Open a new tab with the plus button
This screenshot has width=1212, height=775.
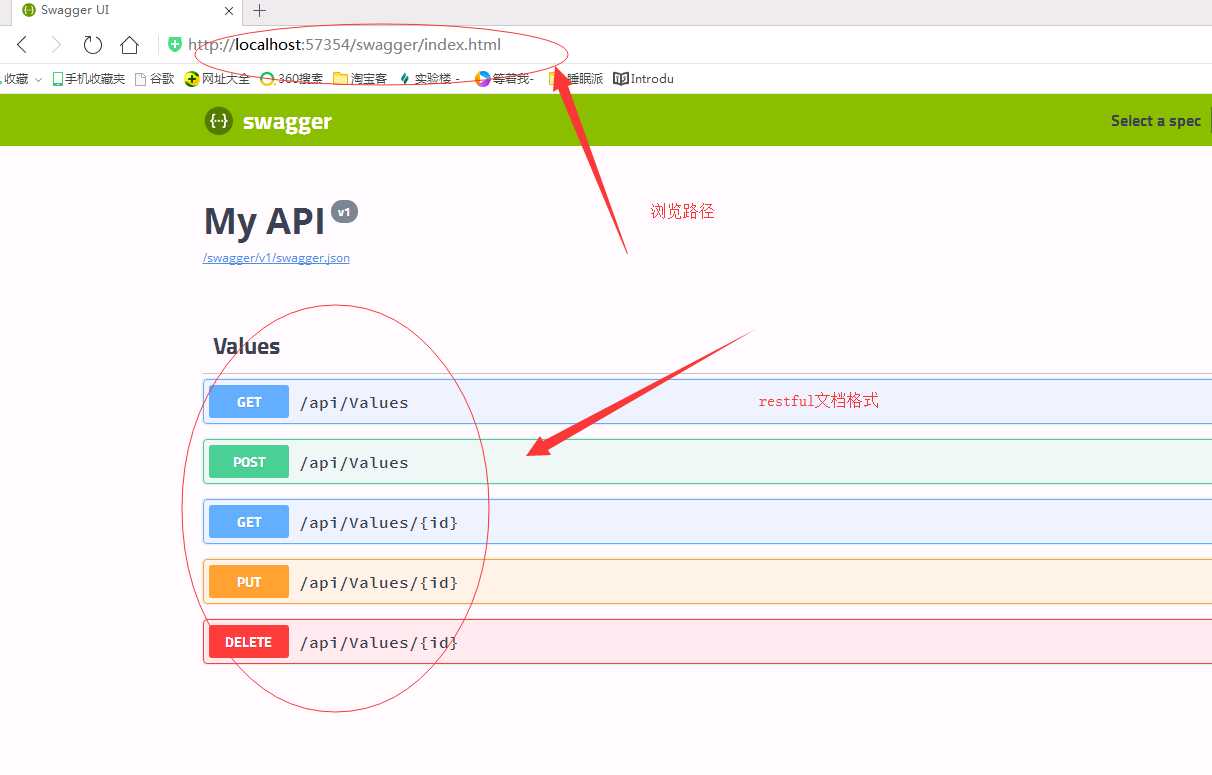[259, 11]
